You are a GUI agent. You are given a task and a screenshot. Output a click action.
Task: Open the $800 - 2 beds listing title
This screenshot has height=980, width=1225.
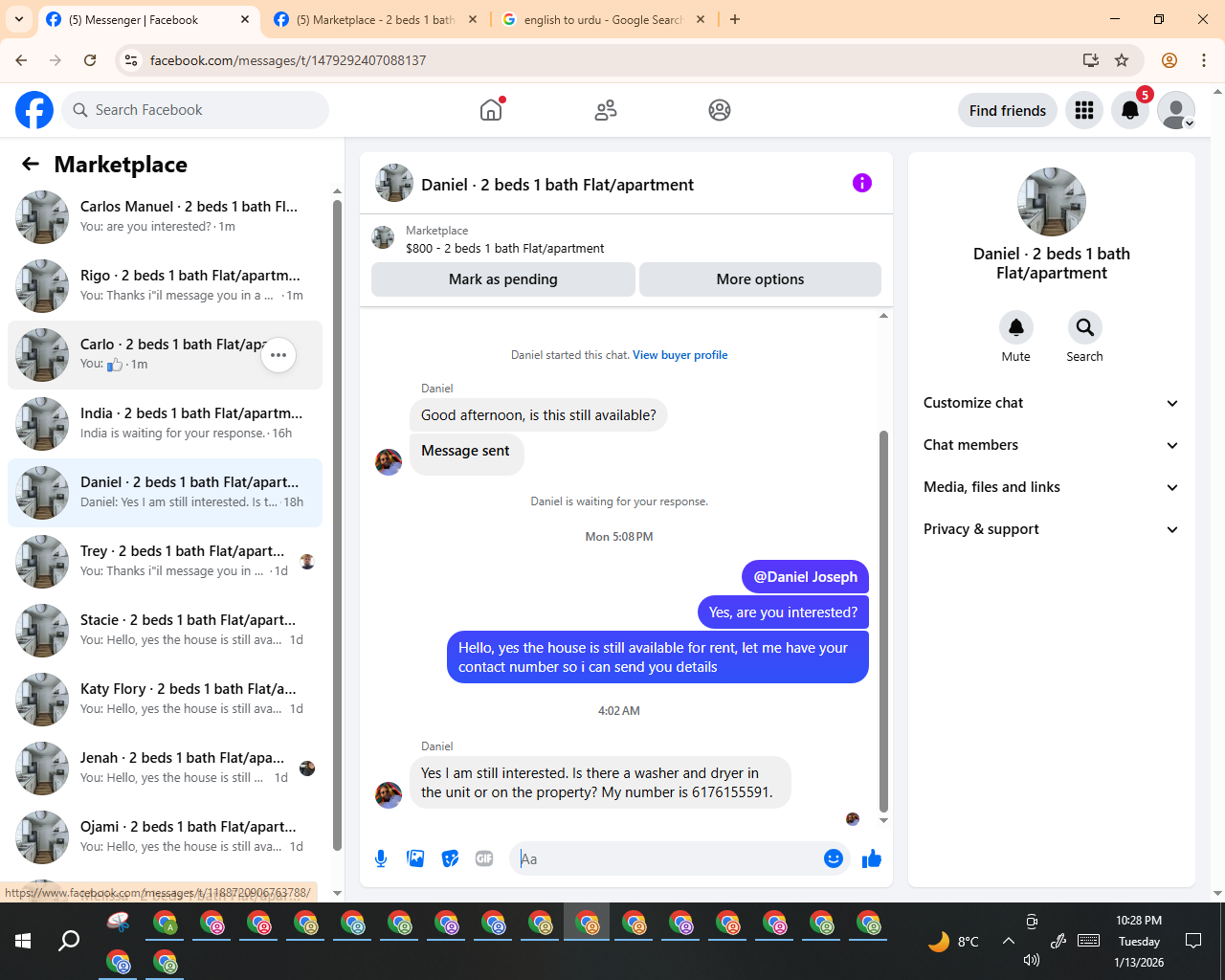click(x=505, y=248)
